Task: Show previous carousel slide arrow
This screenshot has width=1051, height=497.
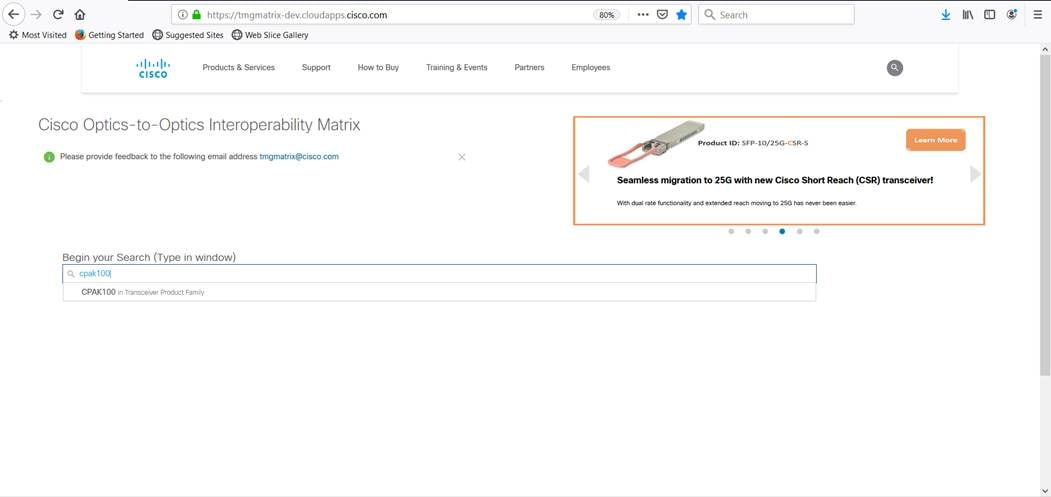Action: point(584,174)
